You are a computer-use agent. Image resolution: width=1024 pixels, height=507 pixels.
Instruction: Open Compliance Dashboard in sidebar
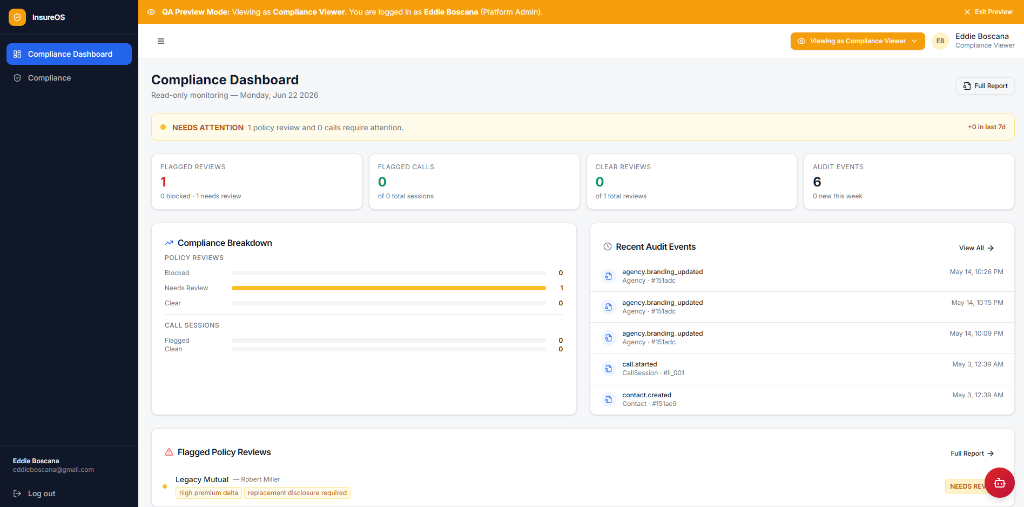point(69,54)
